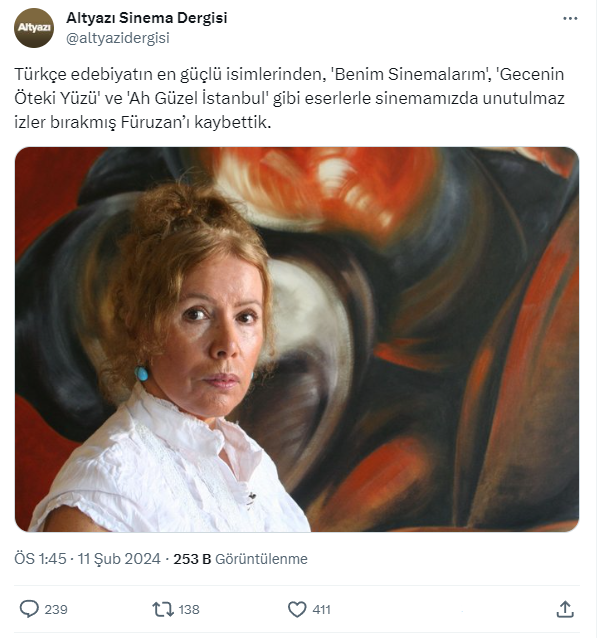Click the abstract painting area in photo

click(x=448, y=326)
